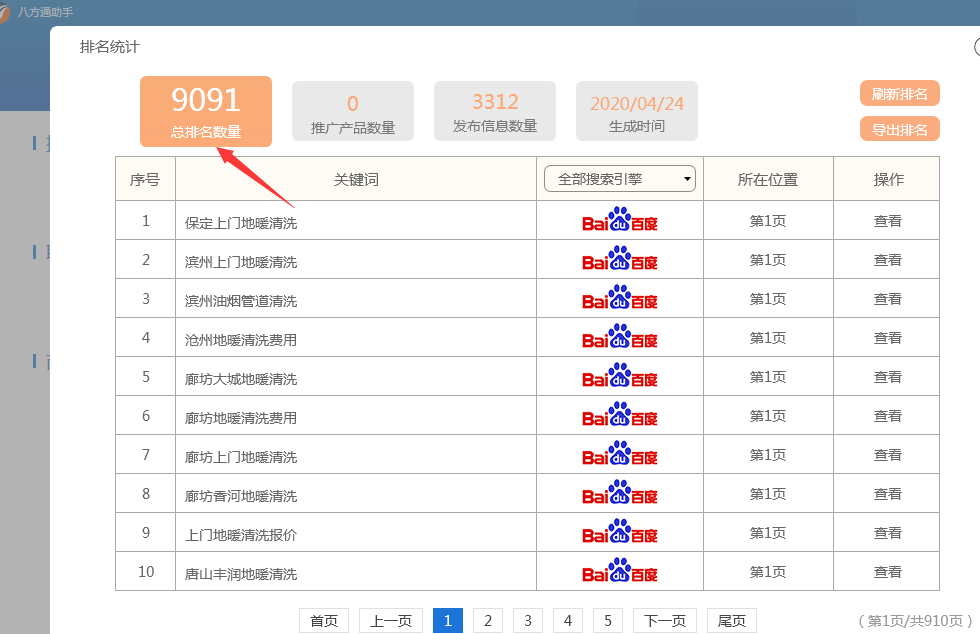Click 第1页 position for 保定上门地暖清洗

(x=768, y=221)
